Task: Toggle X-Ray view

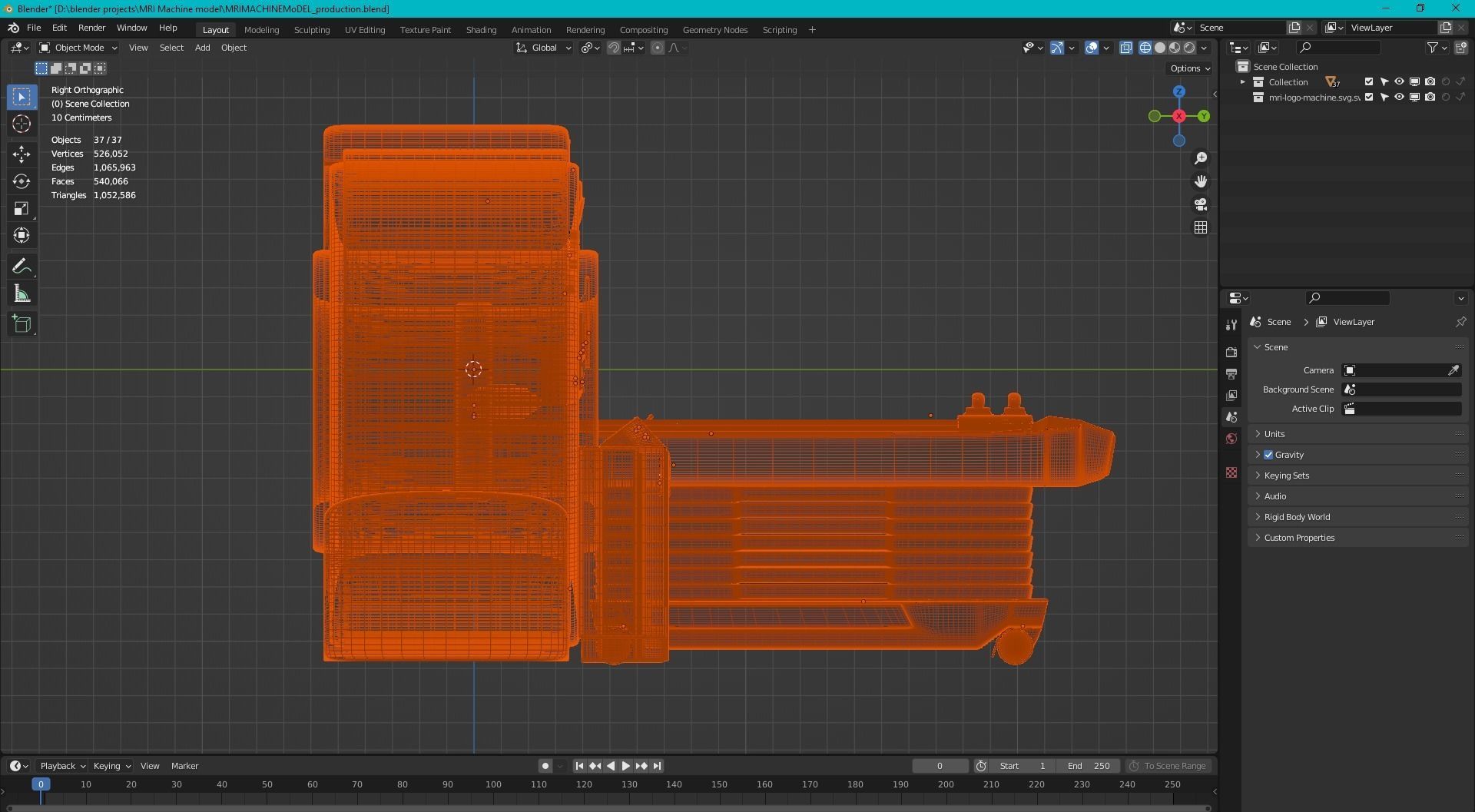Action: click(x=1125, y=48)
